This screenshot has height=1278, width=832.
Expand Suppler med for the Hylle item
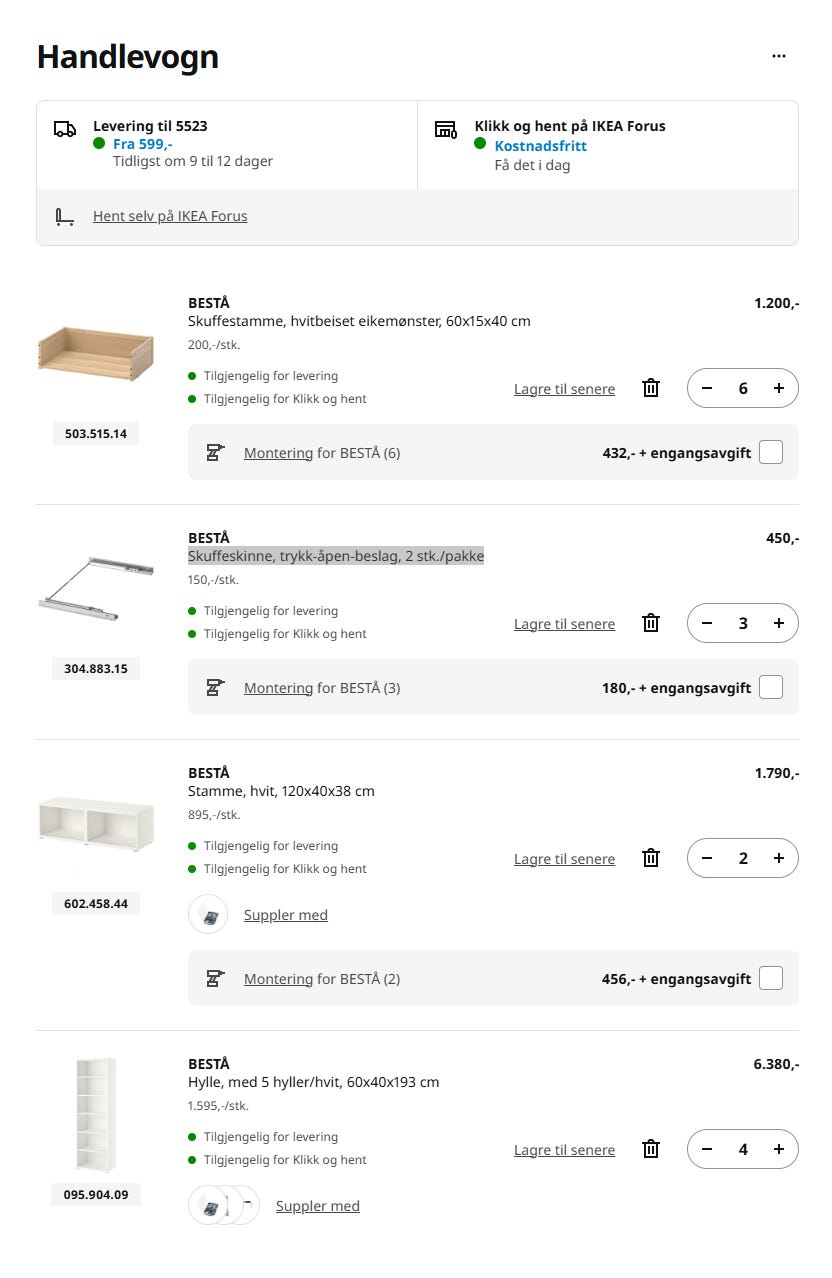click(x=318, y=1206)
